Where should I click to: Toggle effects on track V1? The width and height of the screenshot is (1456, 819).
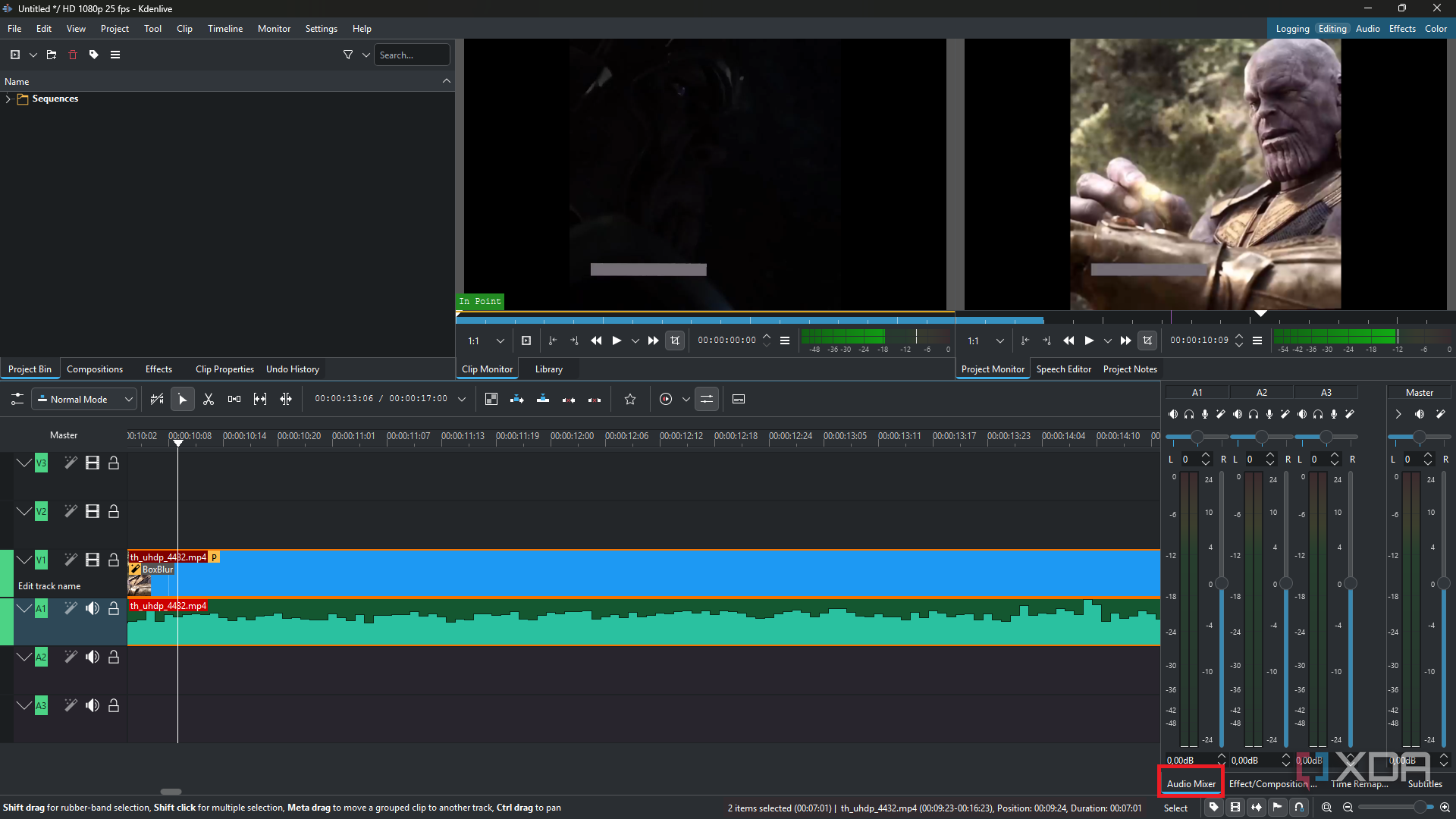click(71, 560)
